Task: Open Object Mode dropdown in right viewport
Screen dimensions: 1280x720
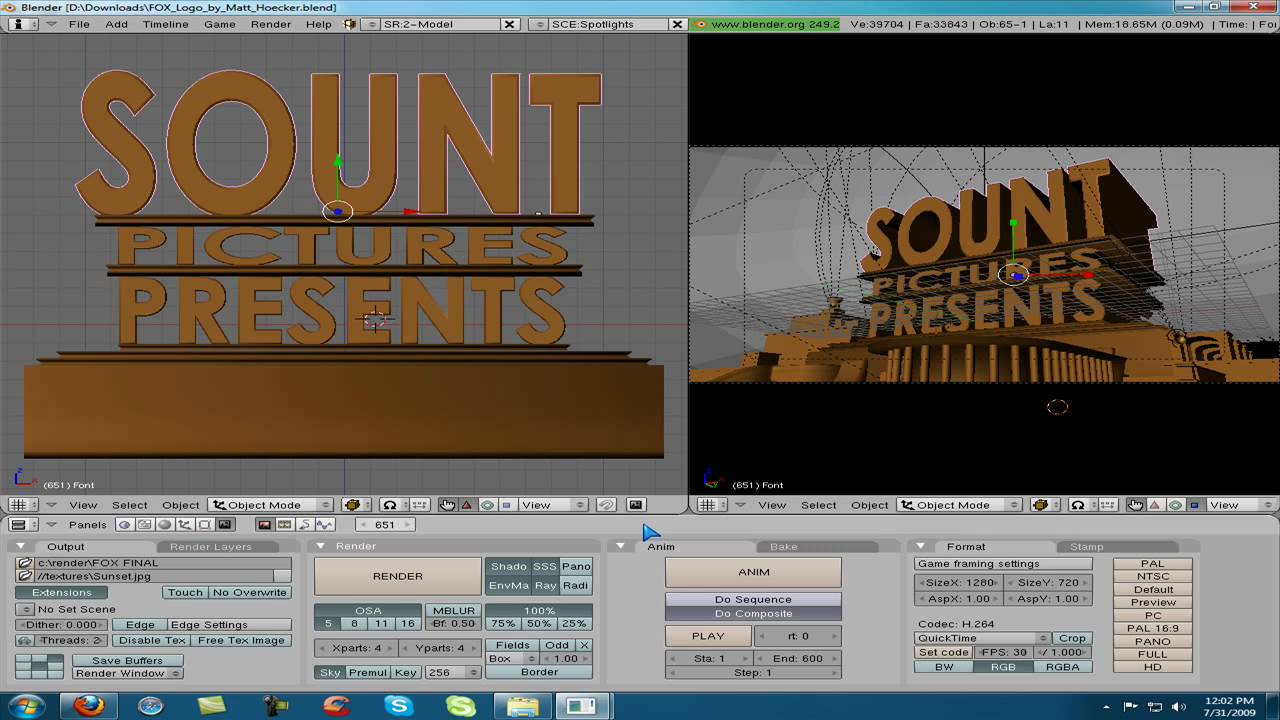Action: (959, 505)
